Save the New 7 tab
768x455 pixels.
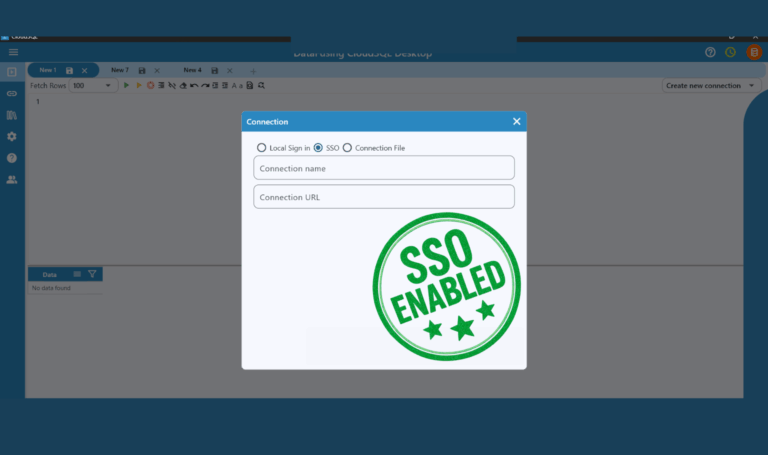142,71
